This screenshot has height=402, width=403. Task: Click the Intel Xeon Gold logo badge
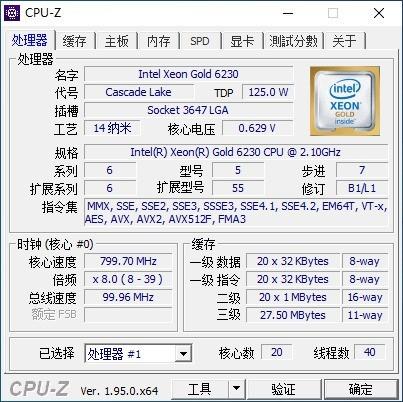tap(345, 101)
